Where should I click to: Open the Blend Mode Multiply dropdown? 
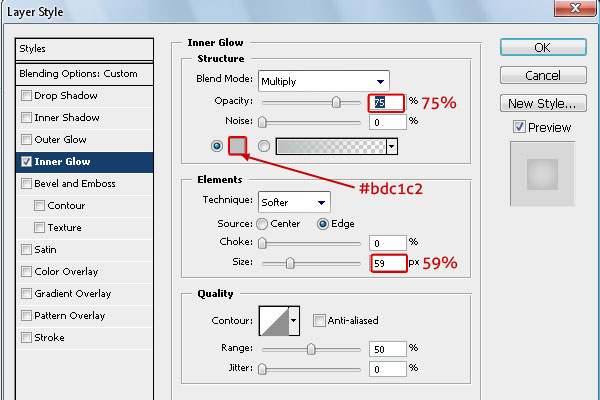tap(324, 81)
